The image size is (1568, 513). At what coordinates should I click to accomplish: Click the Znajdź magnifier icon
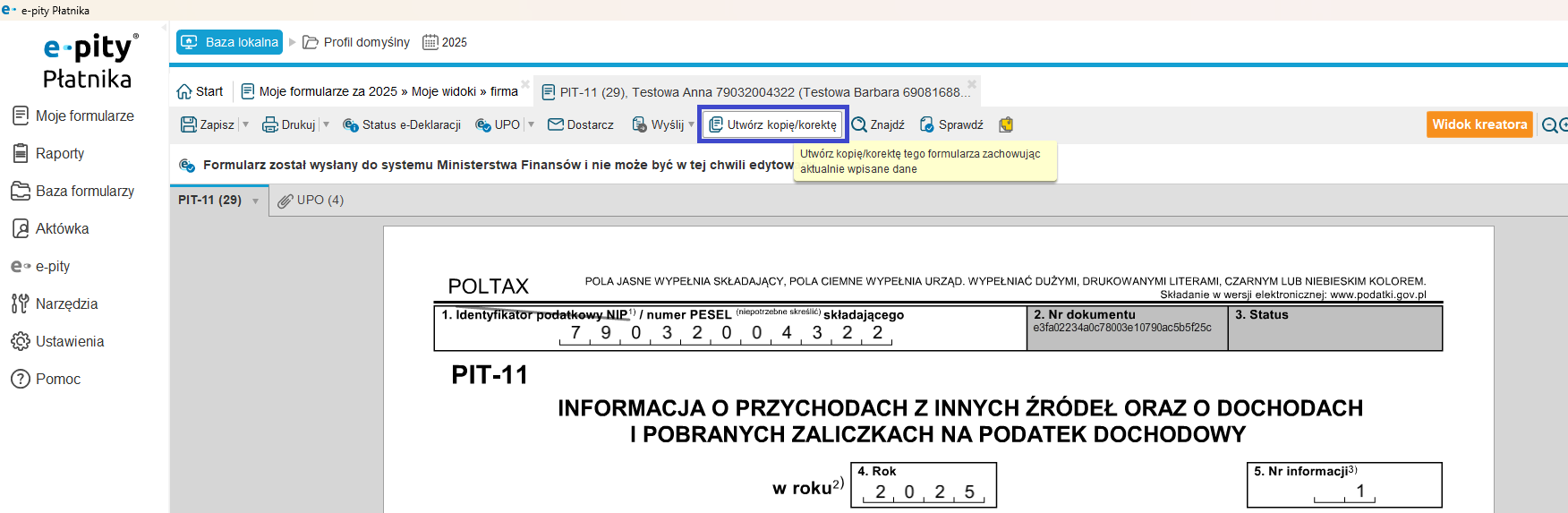pyautogui.click(x=859, y=125)
